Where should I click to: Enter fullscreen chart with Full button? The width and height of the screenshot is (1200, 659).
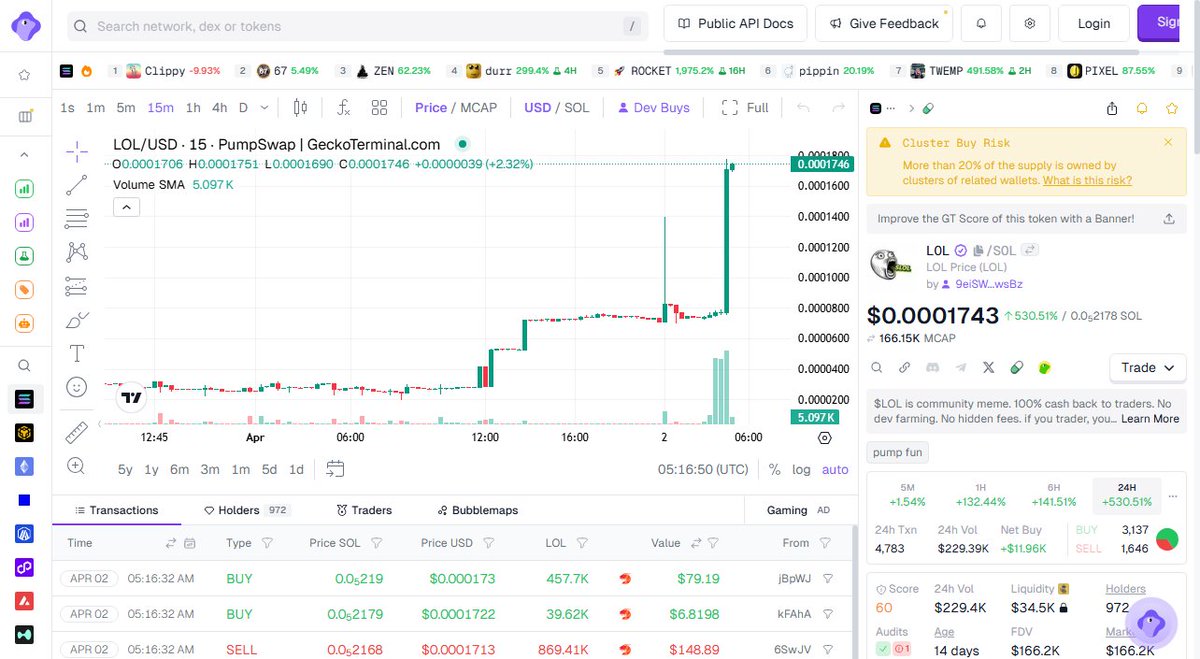click(746, 107)
